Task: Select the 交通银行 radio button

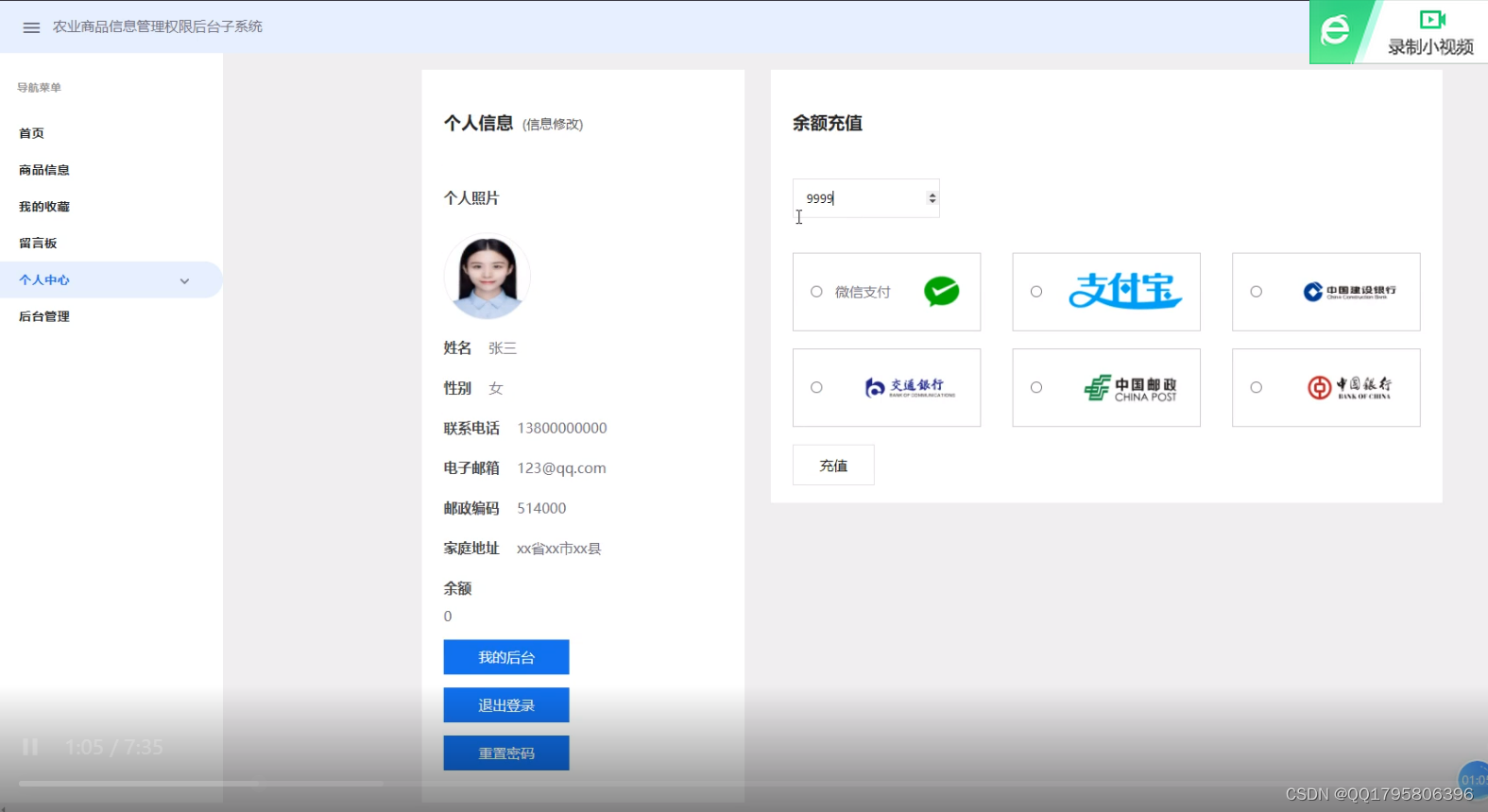Action: pyautogui.click(x=816, y=387)
